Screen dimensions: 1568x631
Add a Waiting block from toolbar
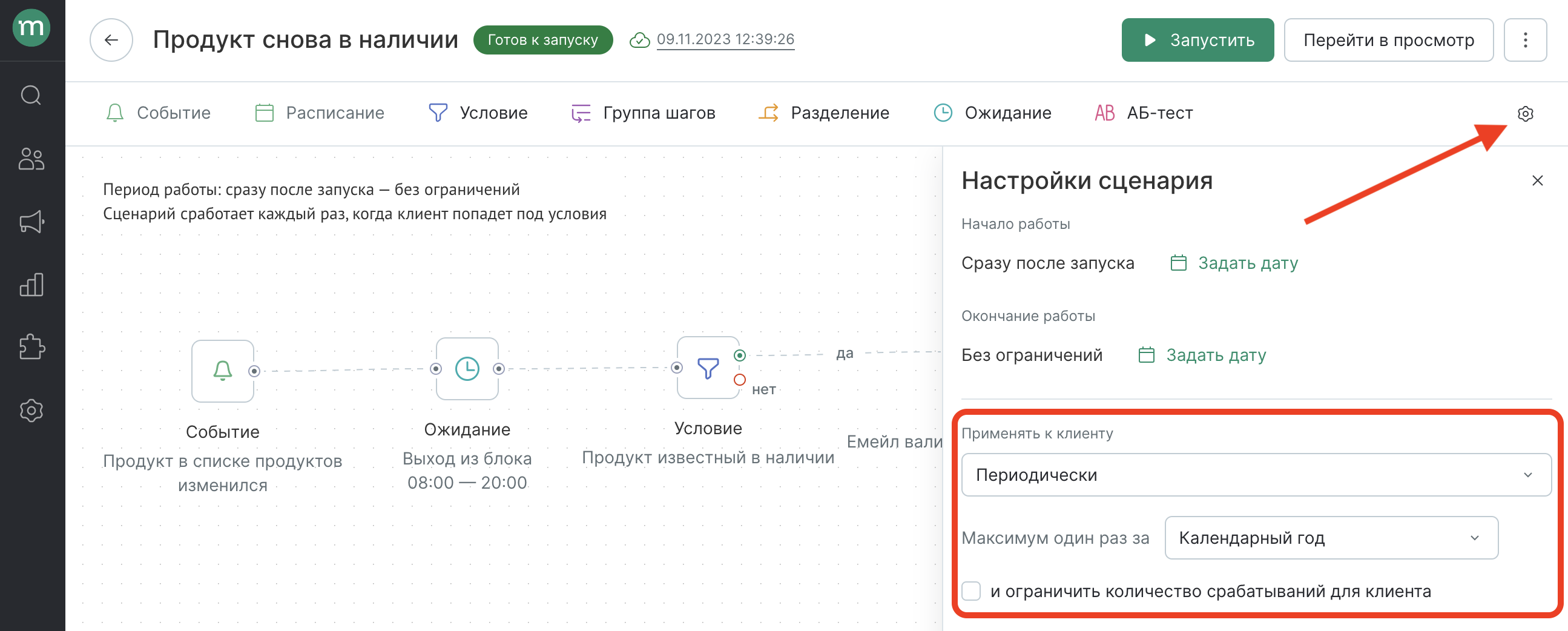pyautogui.click(x=992, y=113)
